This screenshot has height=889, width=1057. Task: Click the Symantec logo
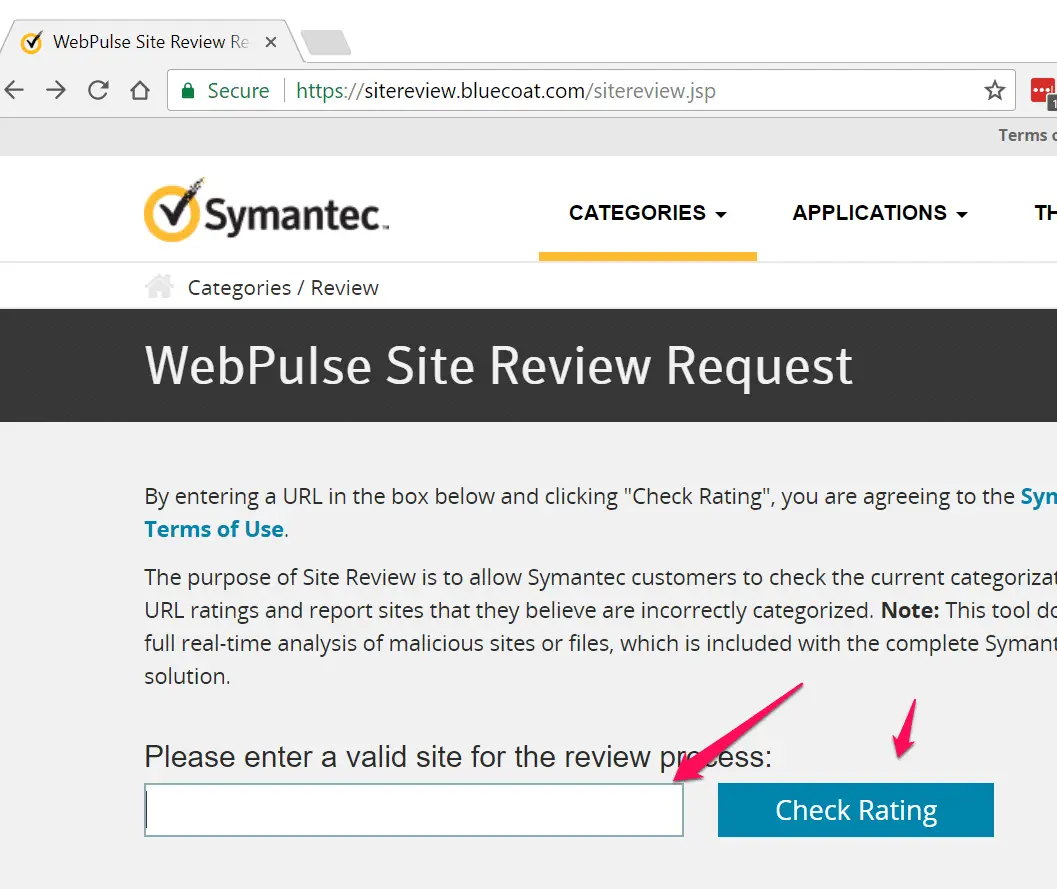[x=266, y=211]
